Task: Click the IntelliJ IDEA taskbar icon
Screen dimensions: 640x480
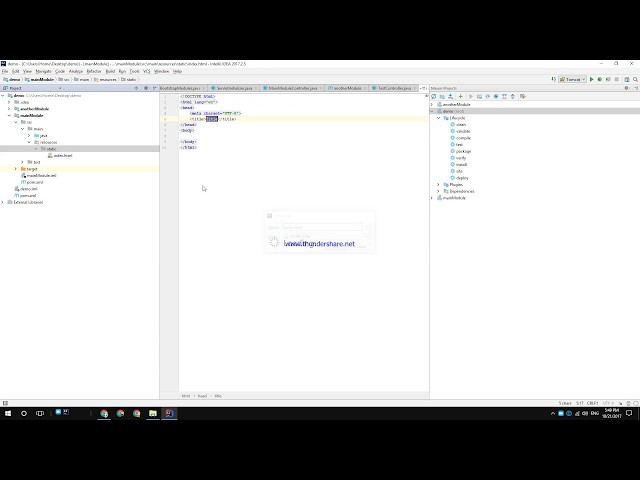Action: (x=169, y=413)
